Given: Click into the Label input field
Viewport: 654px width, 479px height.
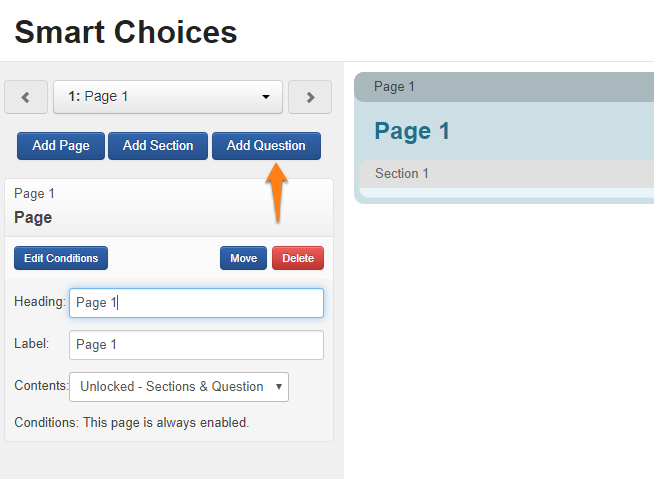Looking at the screenshot, I should 196,345.
